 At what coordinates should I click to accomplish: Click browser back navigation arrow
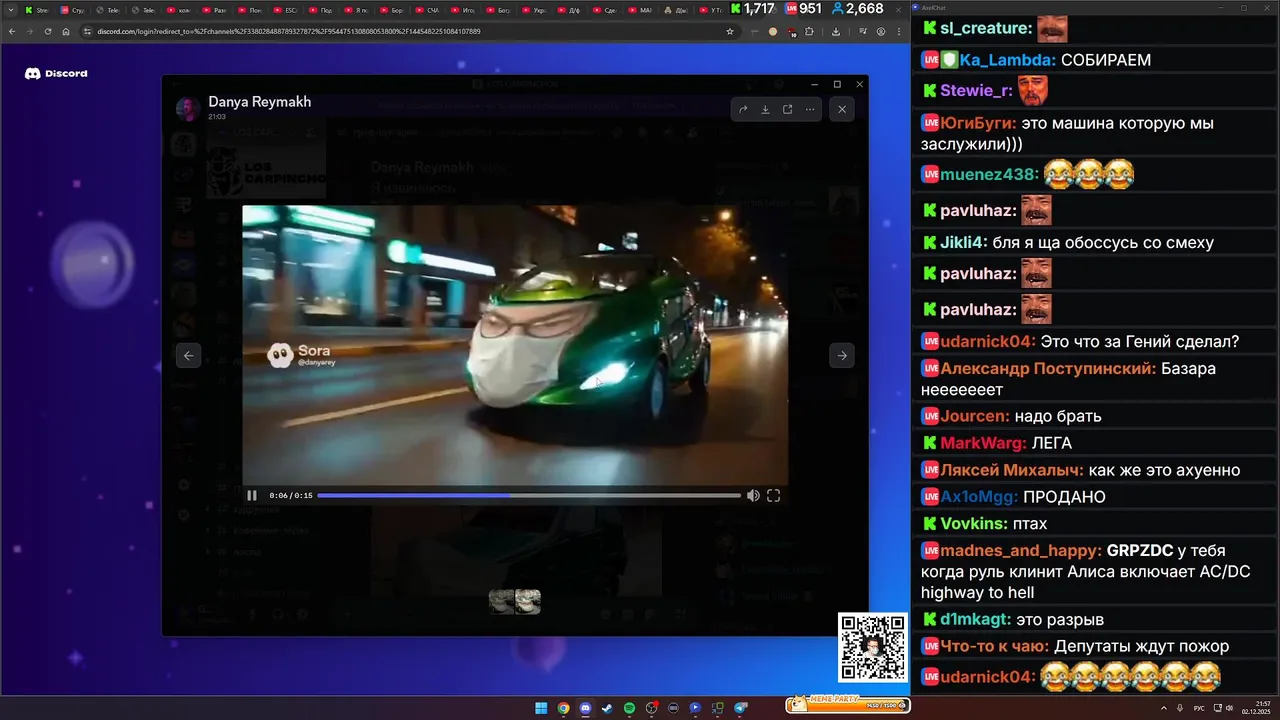pyautogui.click(x=11, y=31)
